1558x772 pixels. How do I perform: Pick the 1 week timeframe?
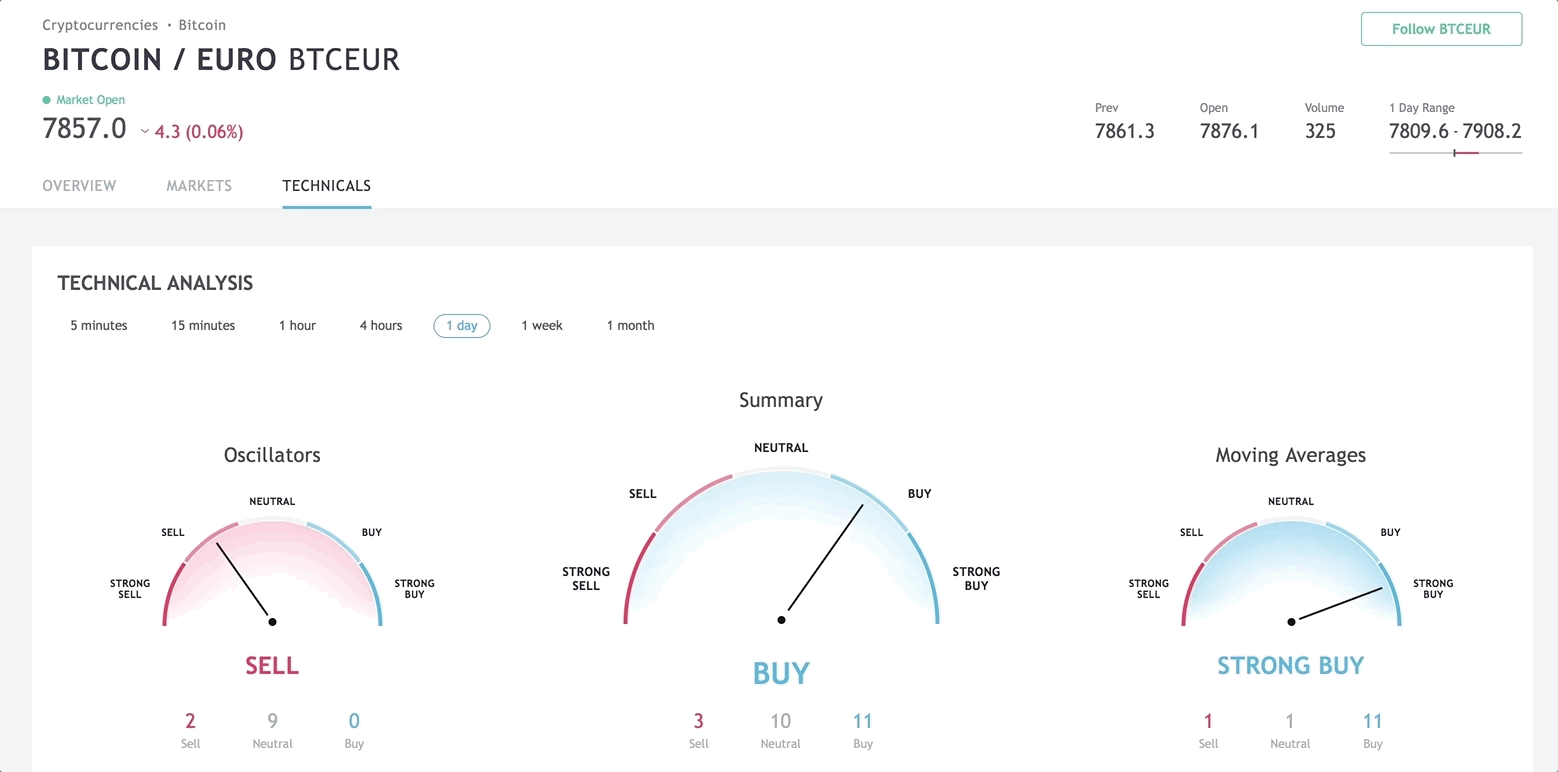point(542,326)
